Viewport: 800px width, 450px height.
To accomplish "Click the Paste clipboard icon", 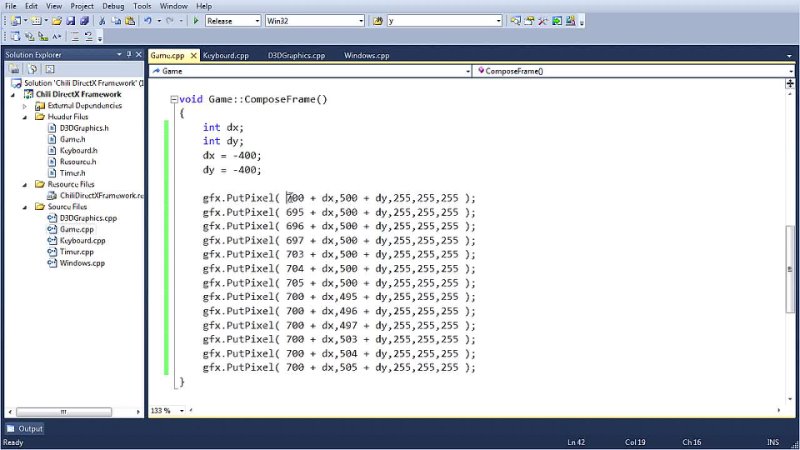I will 130,21.
